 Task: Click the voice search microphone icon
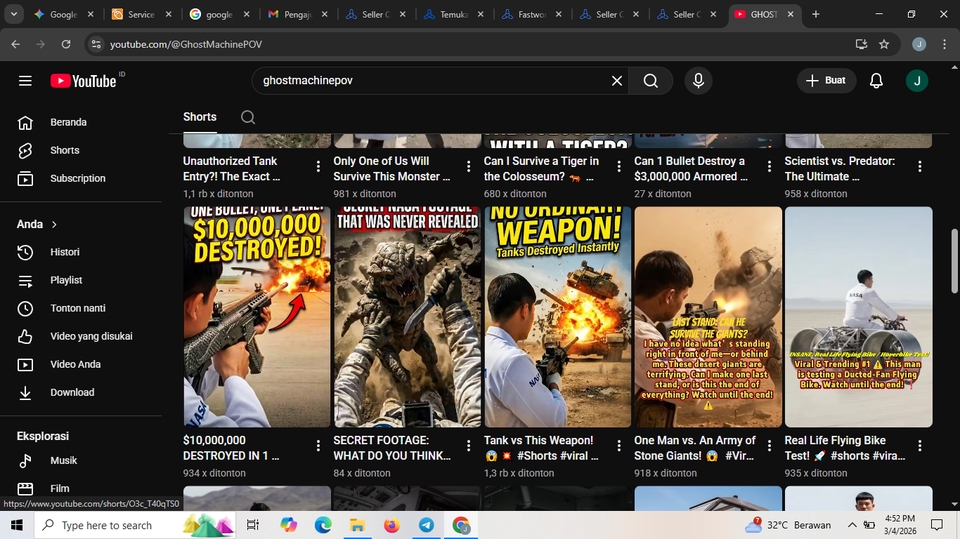698,81
